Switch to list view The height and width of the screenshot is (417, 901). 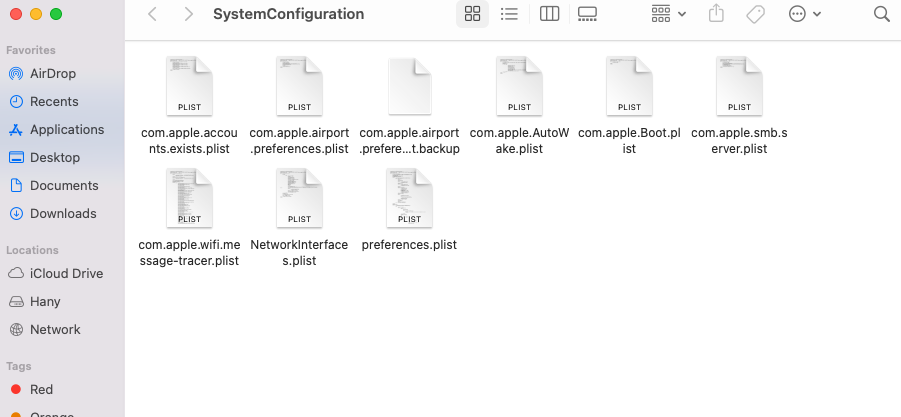pyautogui.click(x=509, y=14)
